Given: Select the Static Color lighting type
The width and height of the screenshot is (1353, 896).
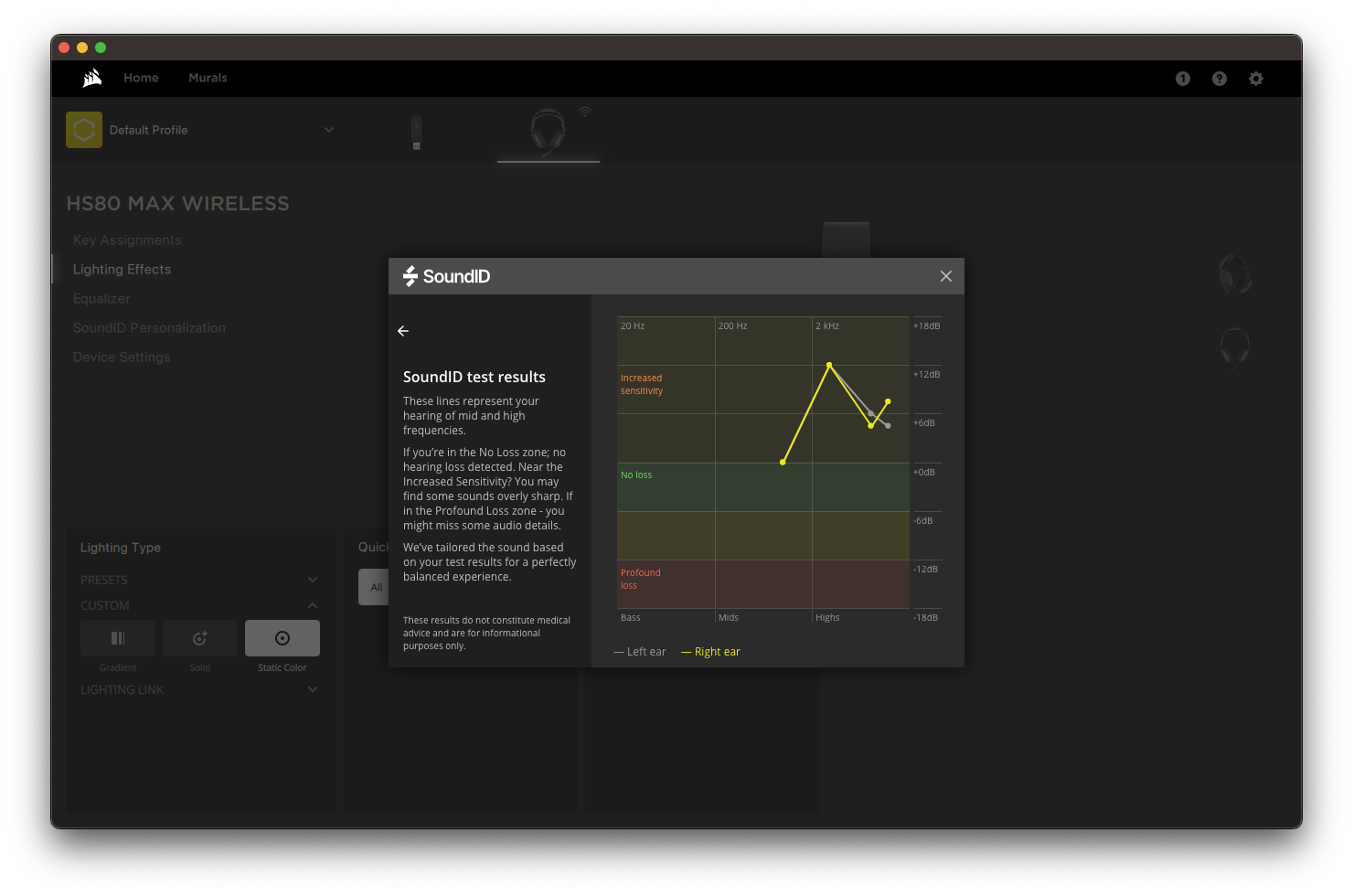Looking at the screenshot, I should 282,638.
